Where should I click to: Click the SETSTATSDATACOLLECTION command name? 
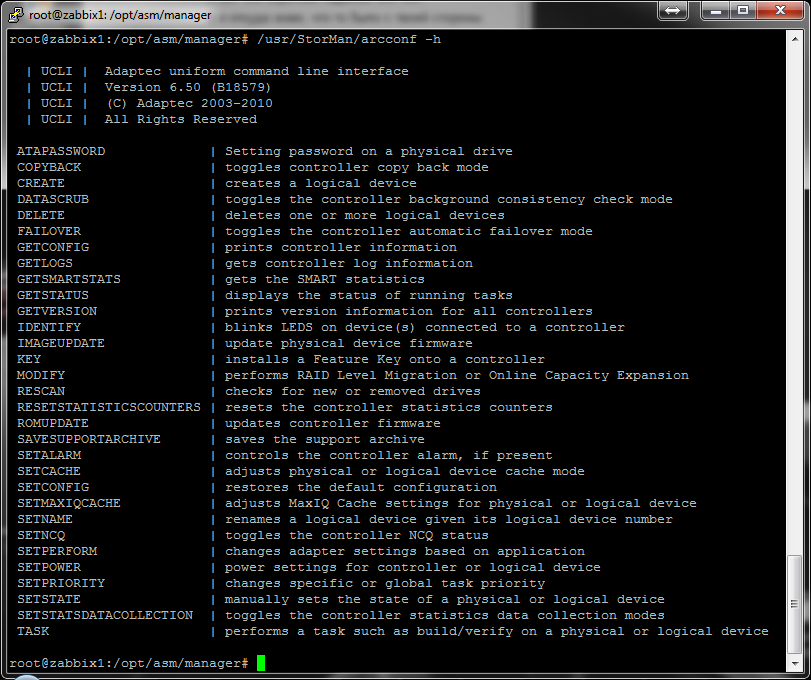(105, 616)
